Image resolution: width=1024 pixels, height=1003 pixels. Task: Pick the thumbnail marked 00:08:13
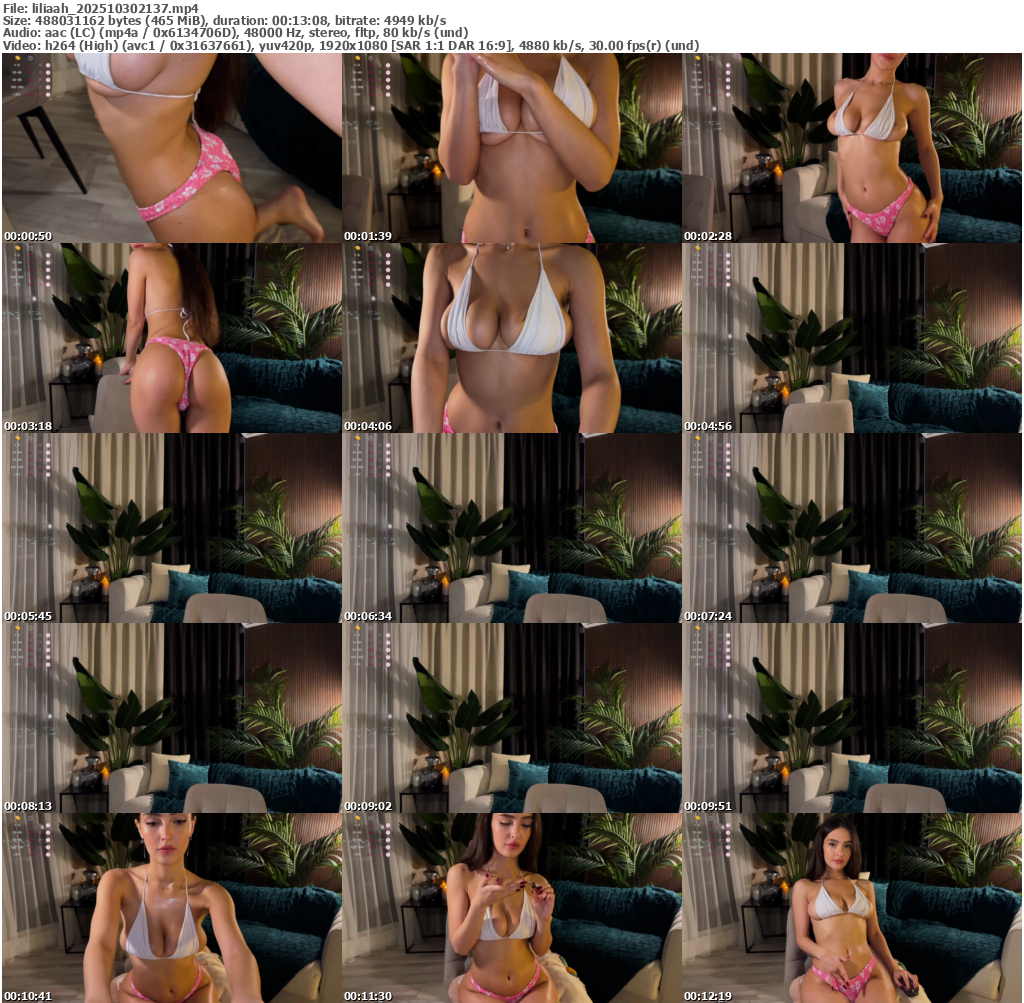tap(172, 718)
